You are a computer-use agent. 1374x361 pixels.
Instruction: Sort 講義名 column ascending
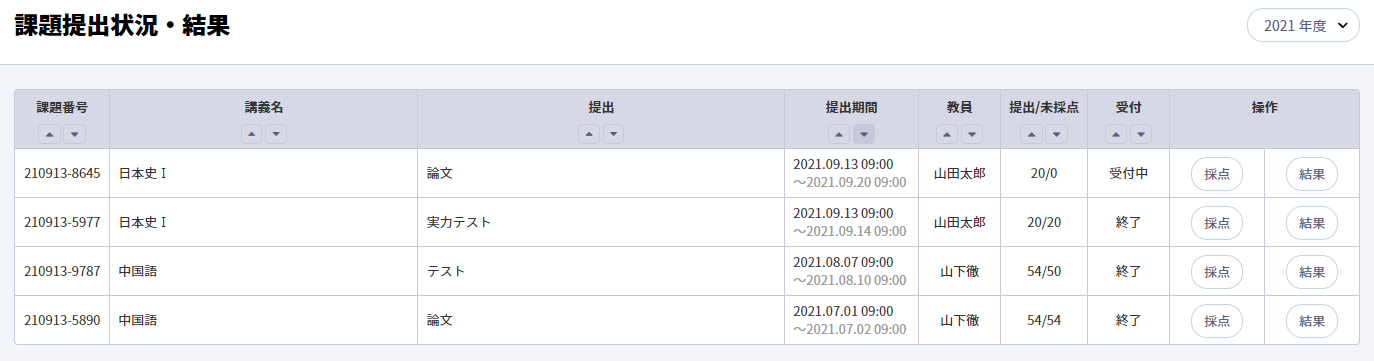[252, 134]
